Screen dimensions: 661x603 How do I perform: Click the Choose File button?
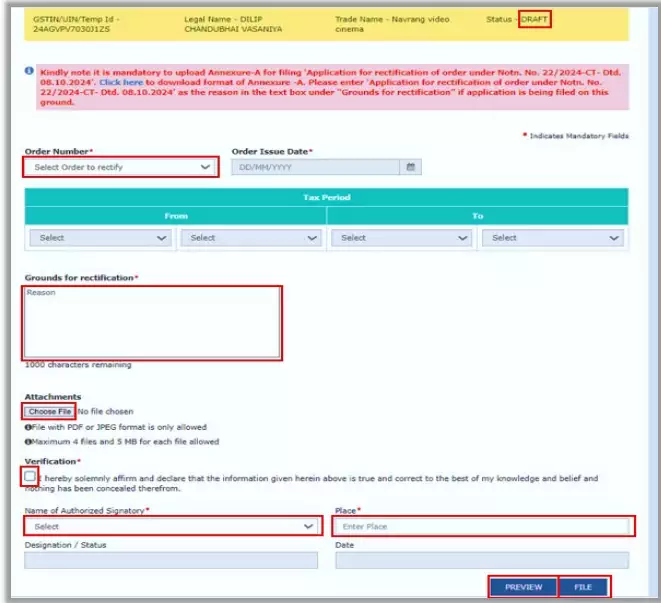tap(49, 411)
